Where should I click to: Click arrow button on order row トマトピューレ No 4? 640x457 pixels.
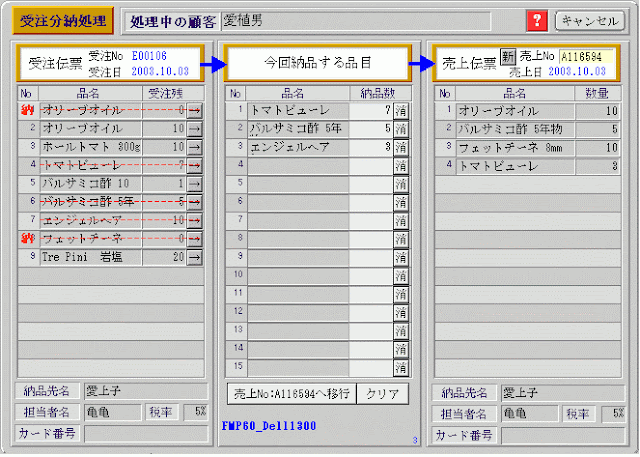click(195, 166)
